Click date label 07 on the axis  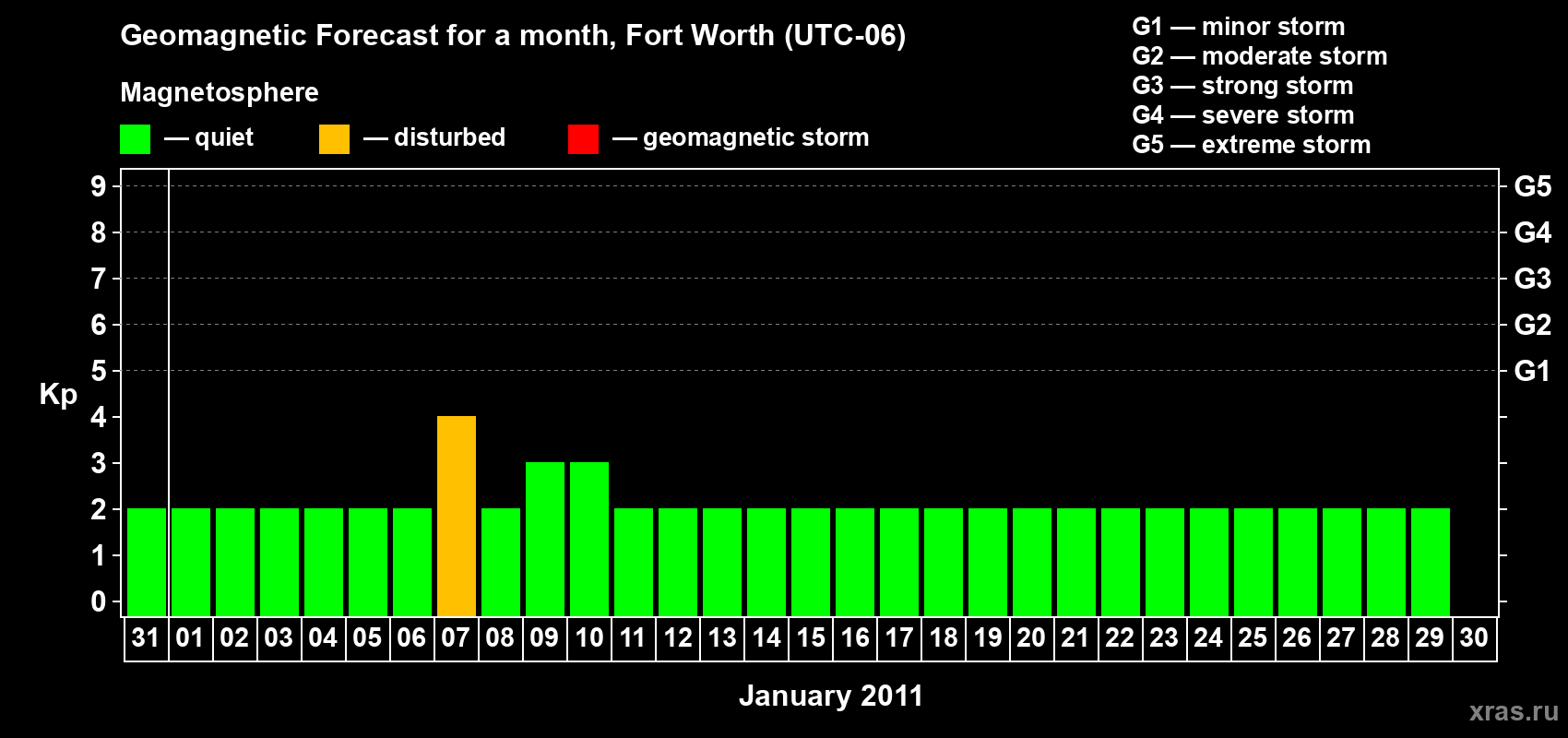[x=456, y=637]
